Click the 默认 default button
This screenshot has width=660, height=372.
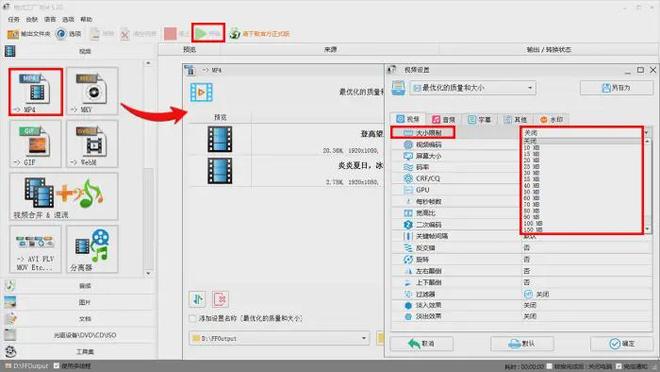tap(522, 344)
